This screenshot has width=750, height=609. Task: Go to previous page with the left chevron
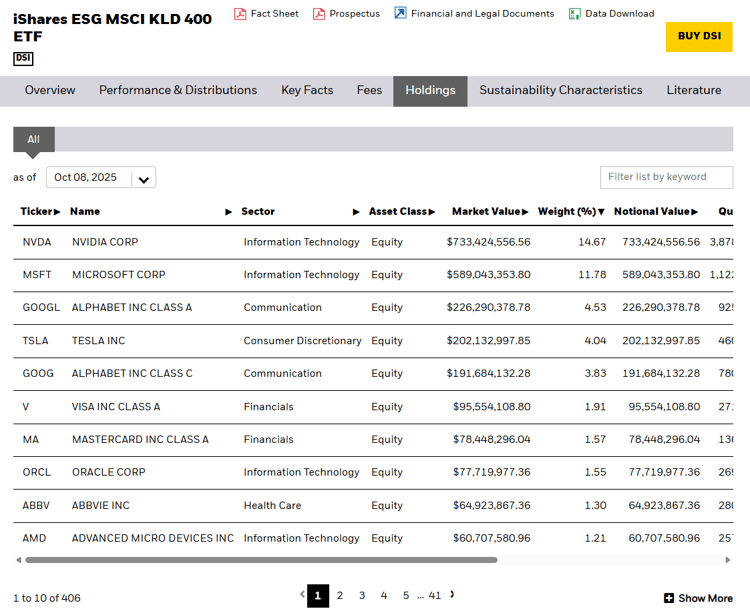pyautogui.click(x=302, y=594)
